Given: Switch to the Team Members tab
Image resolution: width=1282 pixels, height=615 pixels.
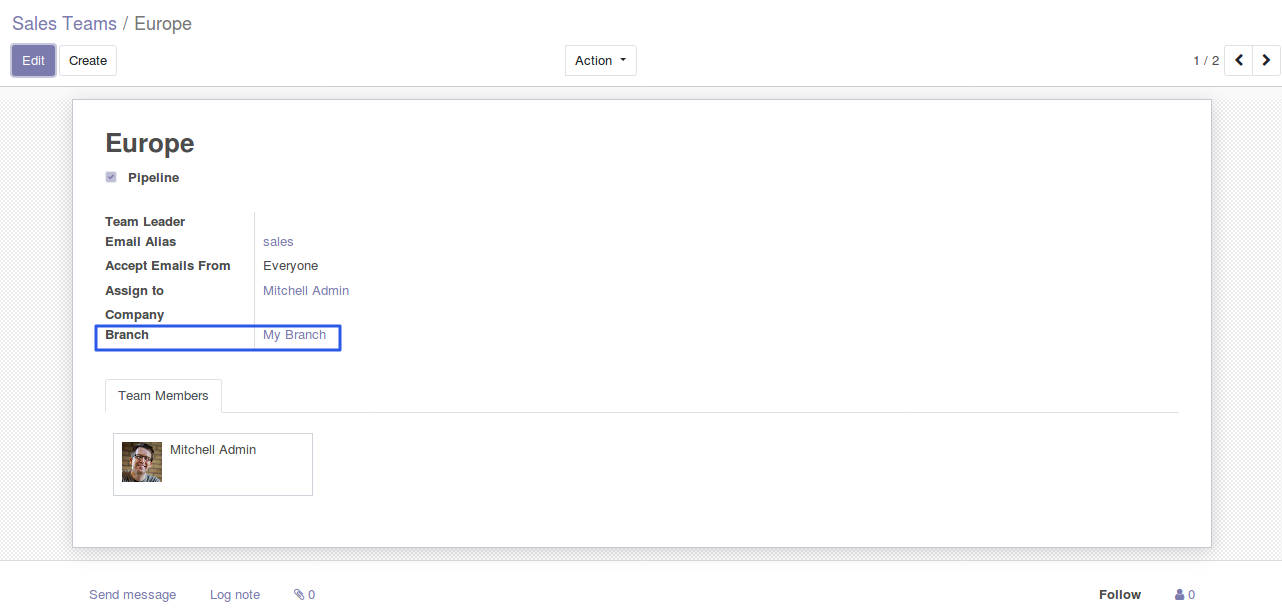Looking at the screenshot, I should (x=163, y=396).
